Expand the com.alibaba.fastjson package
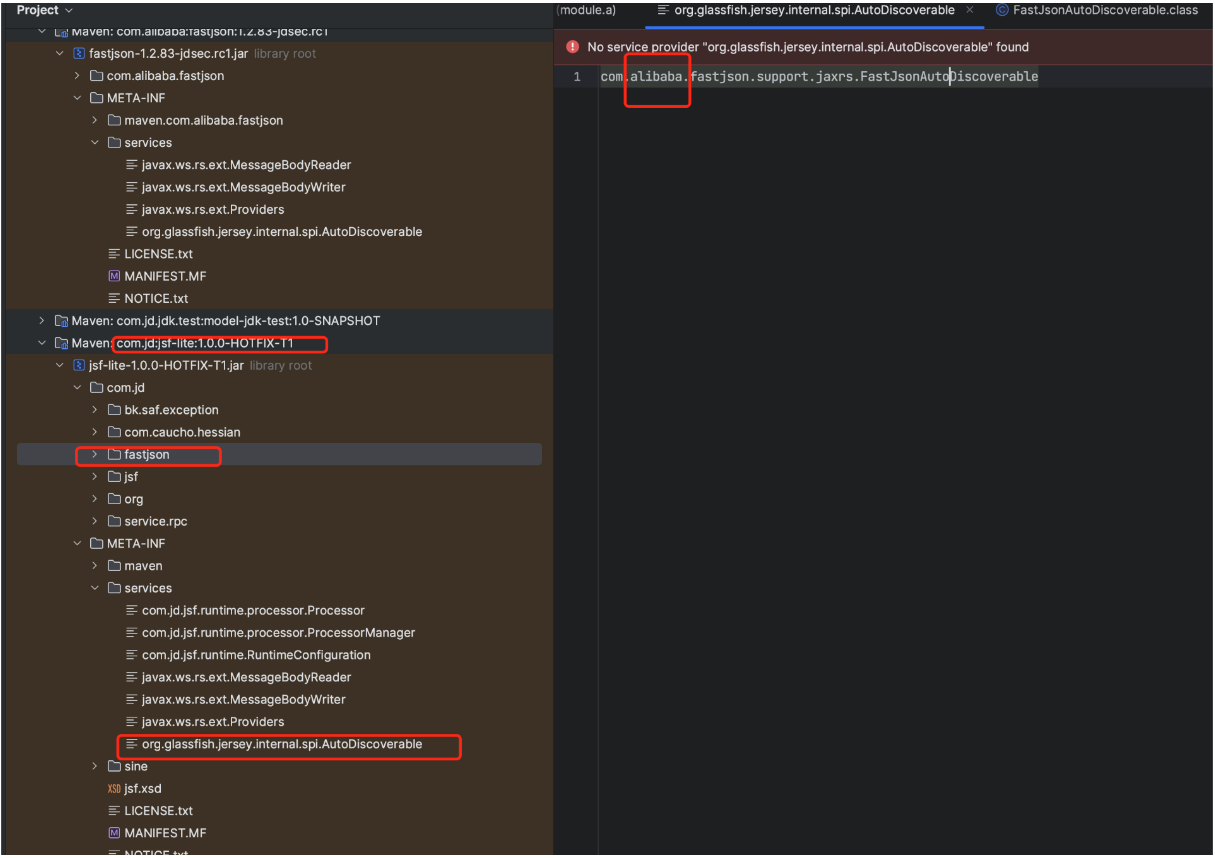 [x=78, y=76]
